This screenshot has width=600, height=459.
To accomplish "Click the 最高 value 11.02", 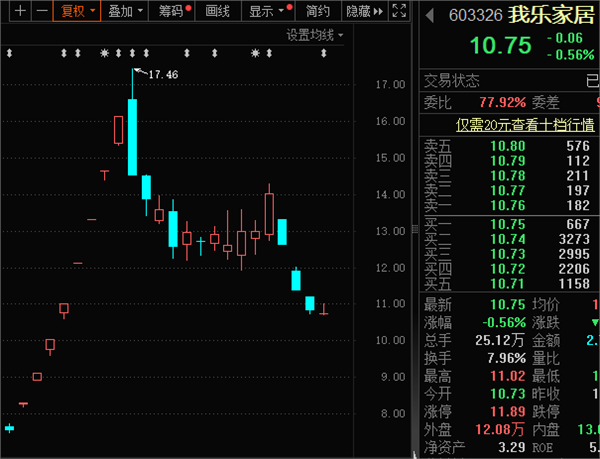I will pos(508,376).
